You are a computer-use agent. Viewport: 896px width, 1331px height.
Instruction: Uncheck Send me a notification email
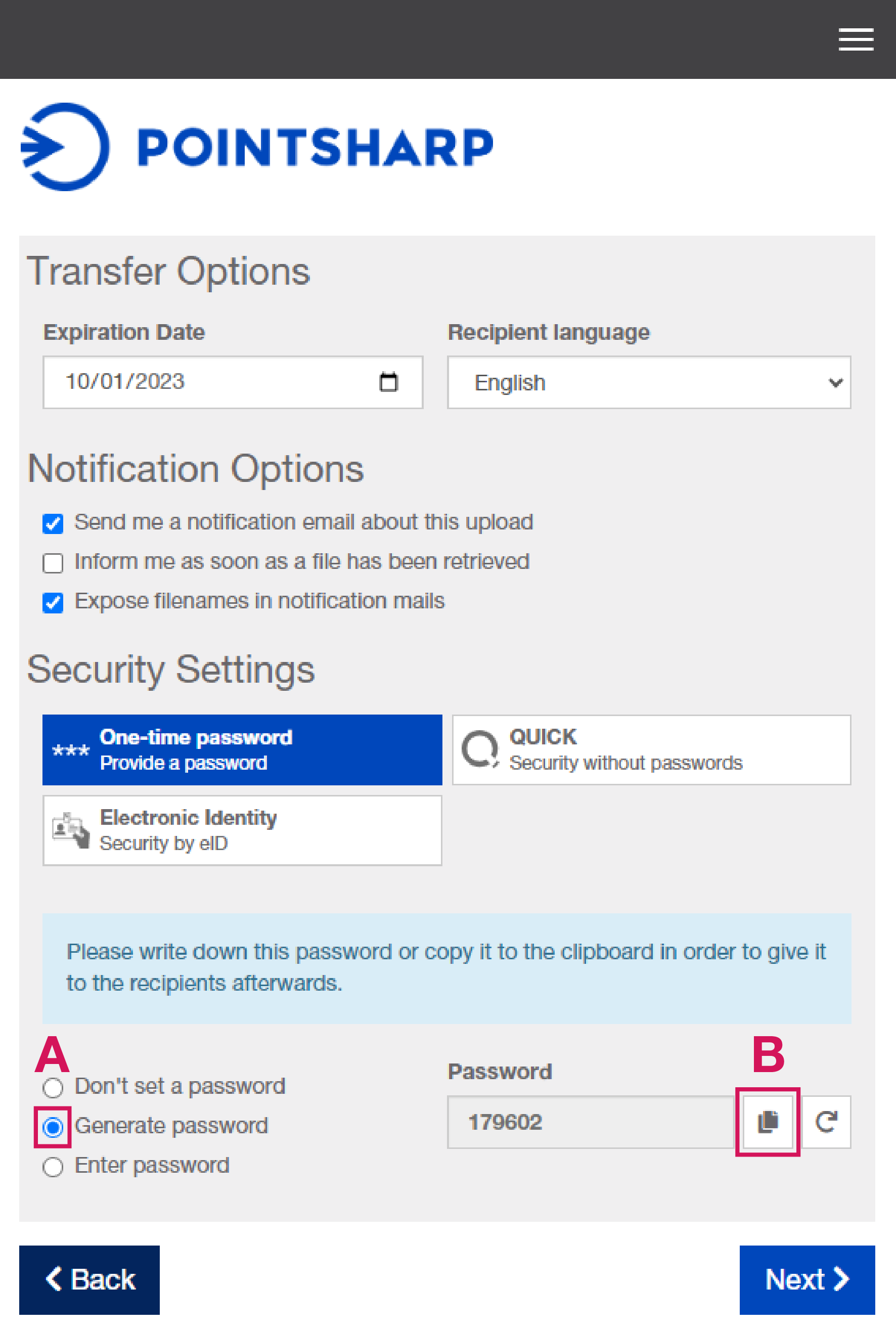(x=53, y=523)
